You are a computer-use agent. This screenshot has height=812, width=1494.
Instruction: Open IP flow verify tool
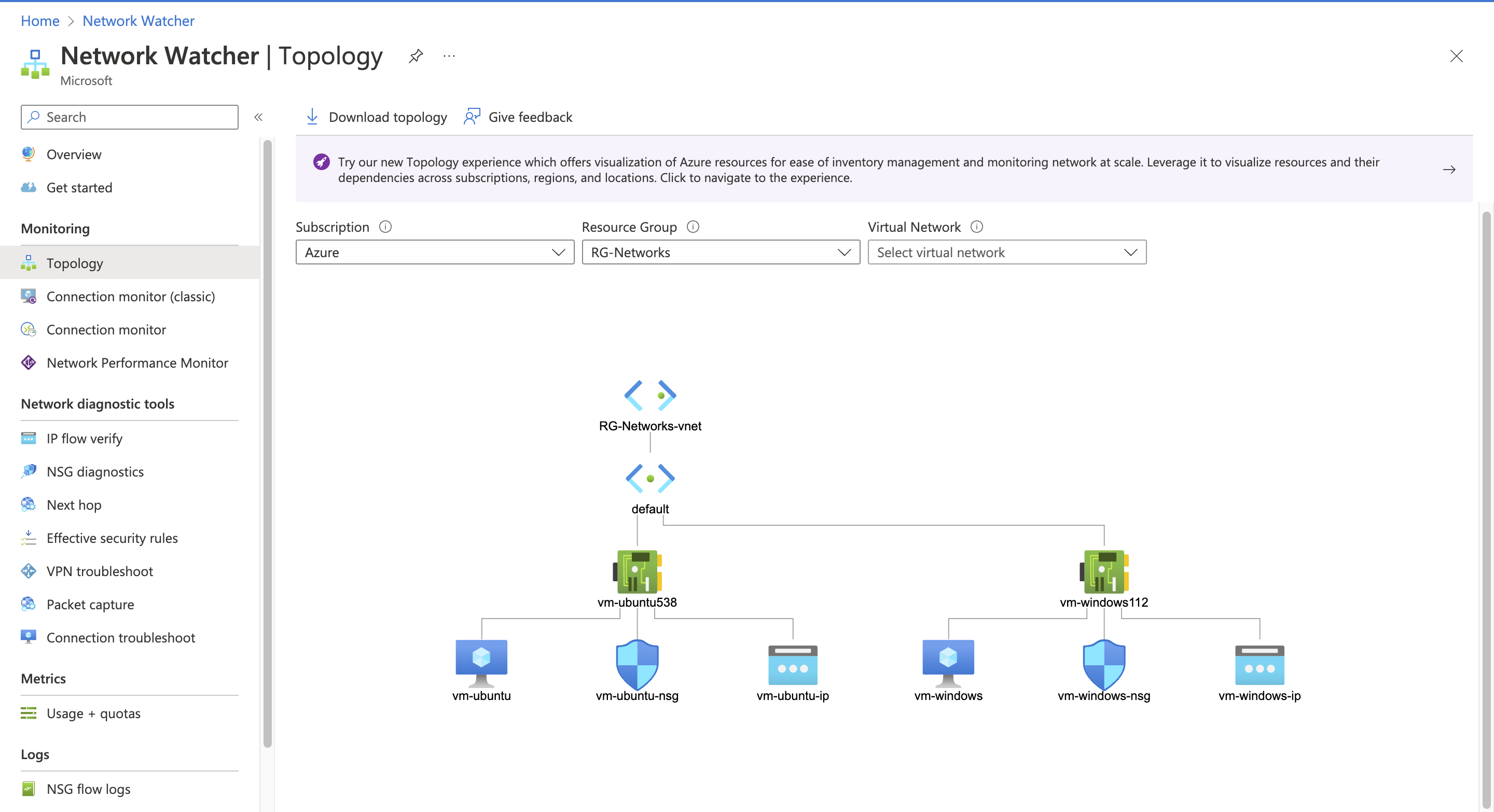click(x=130, y=439)
